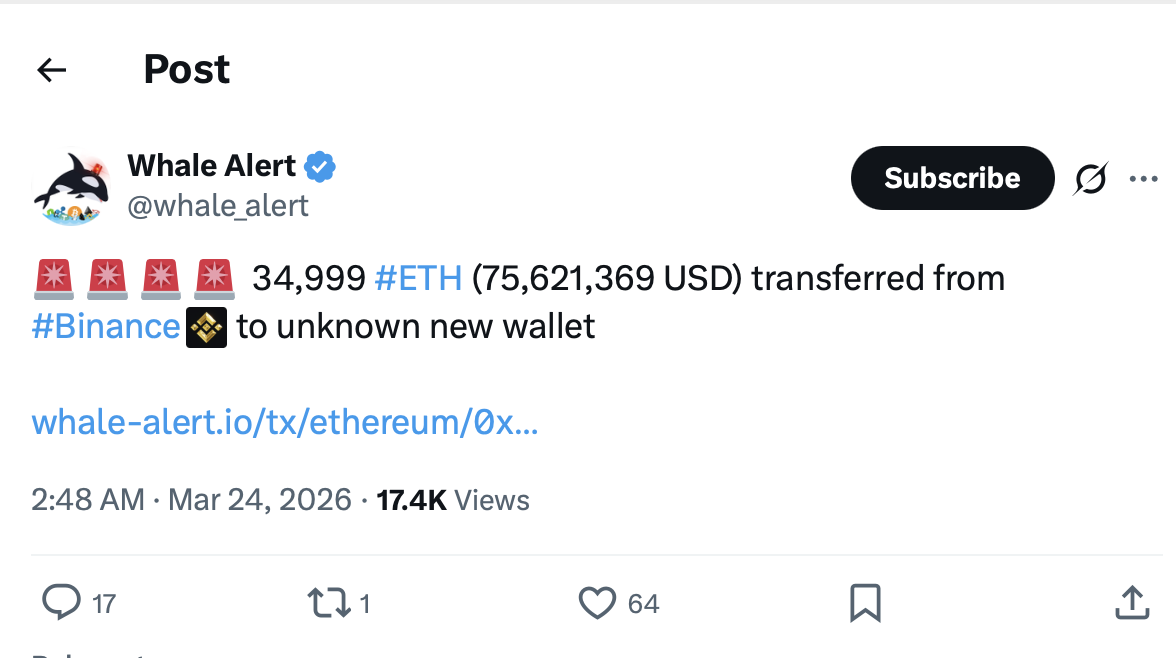The height and width of the screenshot is (658, 1176).
Task: Click the Whale Alert profile avatar
Action: click(x=71, y=185)
